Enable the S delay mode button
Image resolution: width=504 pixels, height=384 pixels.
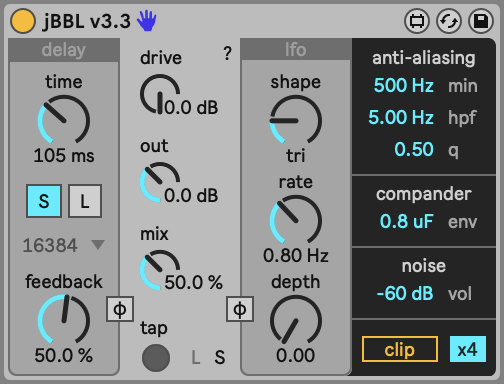coord(44,201)
